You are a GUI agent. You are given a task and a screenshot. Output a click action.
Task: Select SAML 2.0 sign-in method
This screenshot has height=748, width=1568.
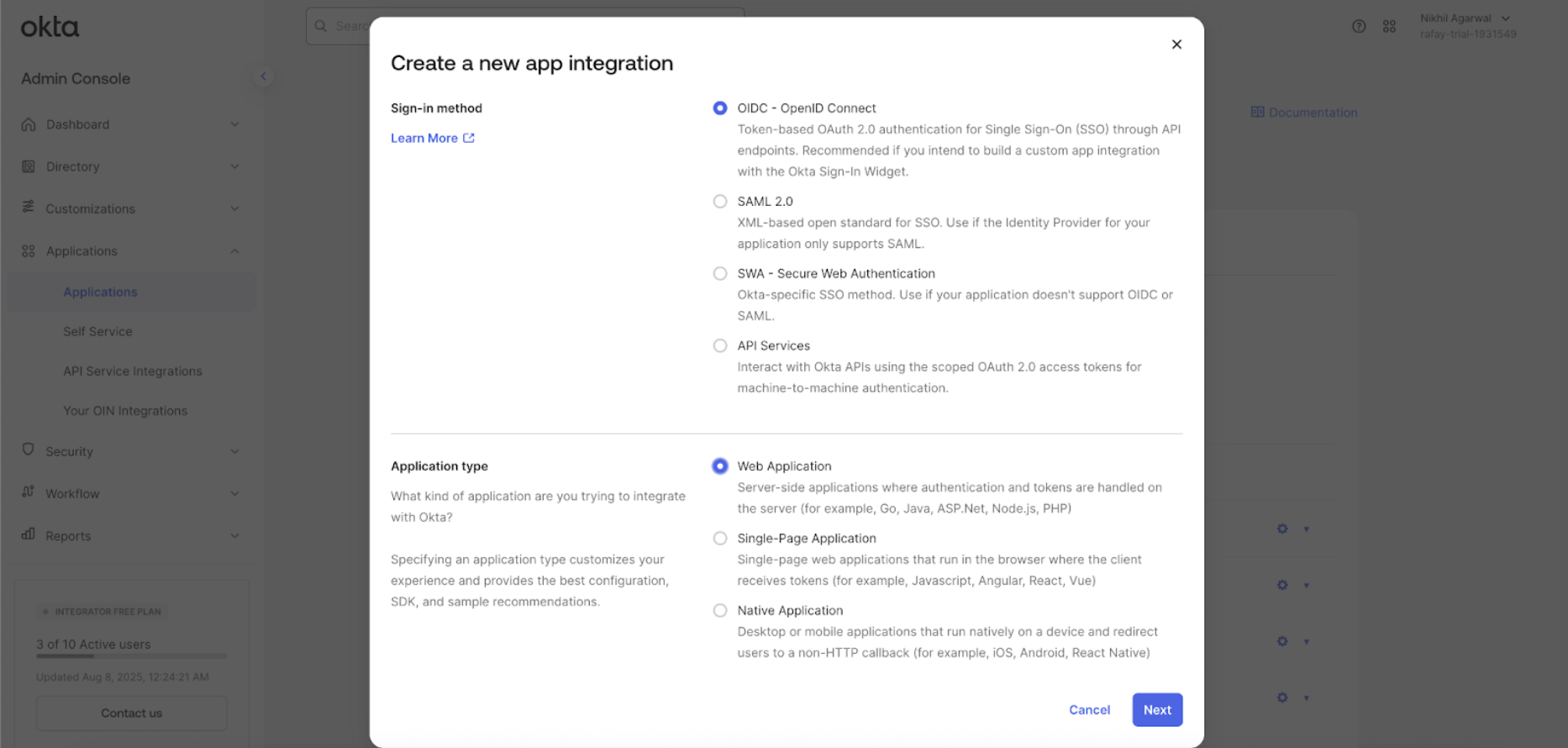(x=720, y=202)
